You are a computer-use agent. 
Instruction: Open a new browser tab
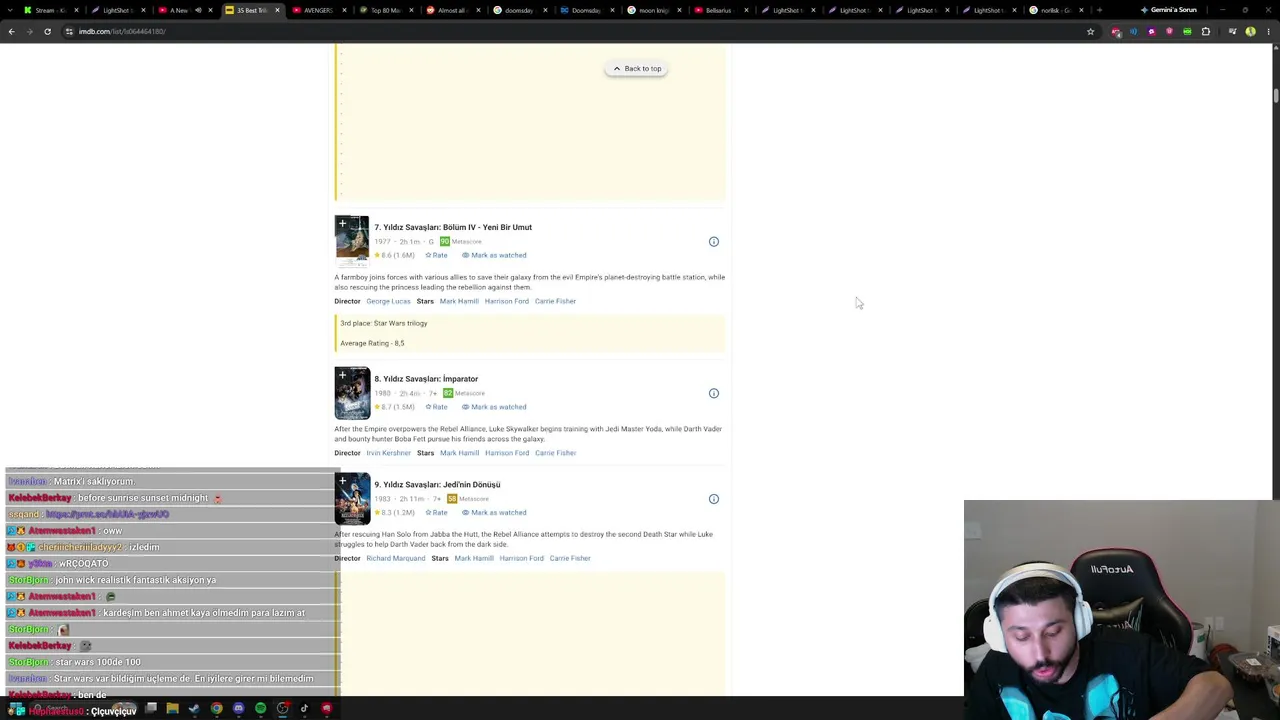(x=1099, y=10)
